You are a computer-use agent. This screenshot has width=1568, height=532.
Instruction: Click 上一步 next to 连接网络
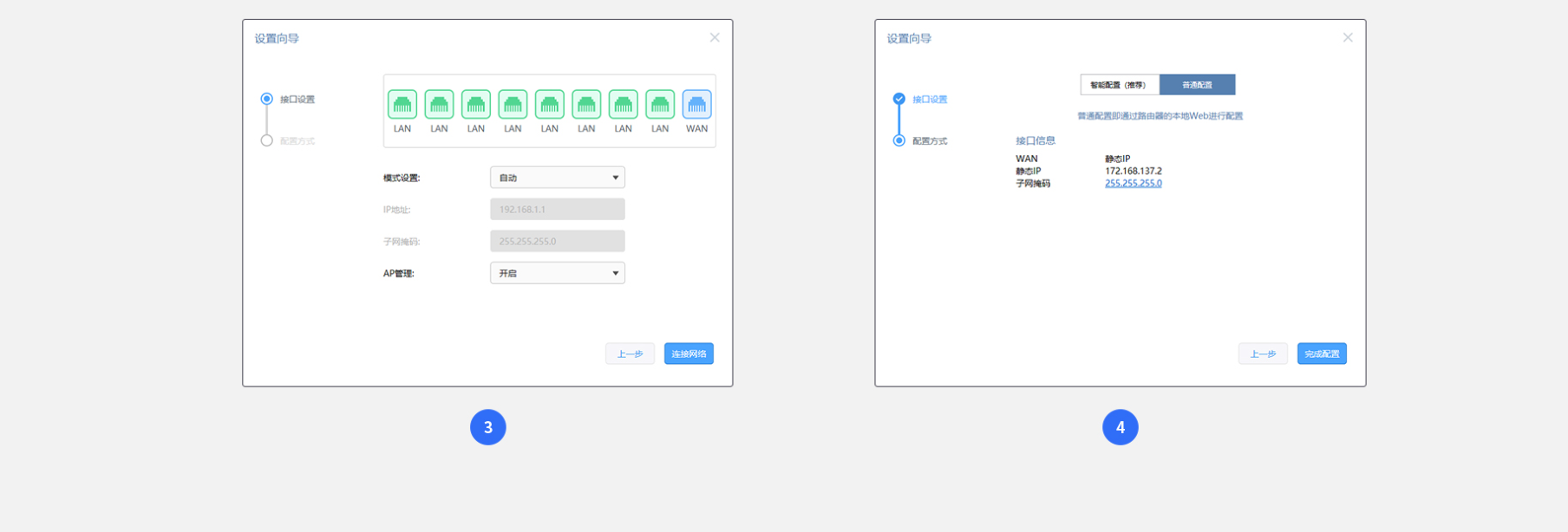[x=630, y=354]
